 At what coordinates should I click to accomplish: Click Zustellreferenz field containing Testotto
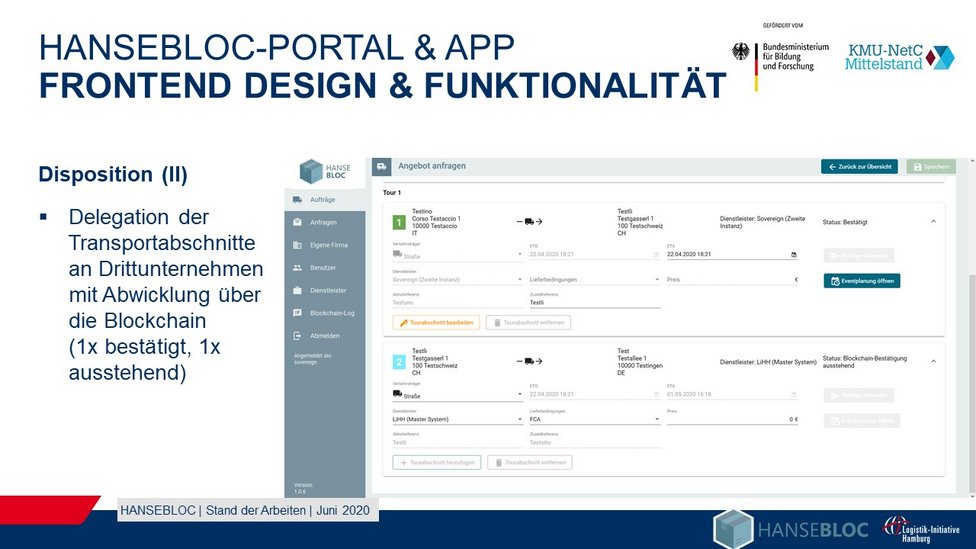pos(594,443)
